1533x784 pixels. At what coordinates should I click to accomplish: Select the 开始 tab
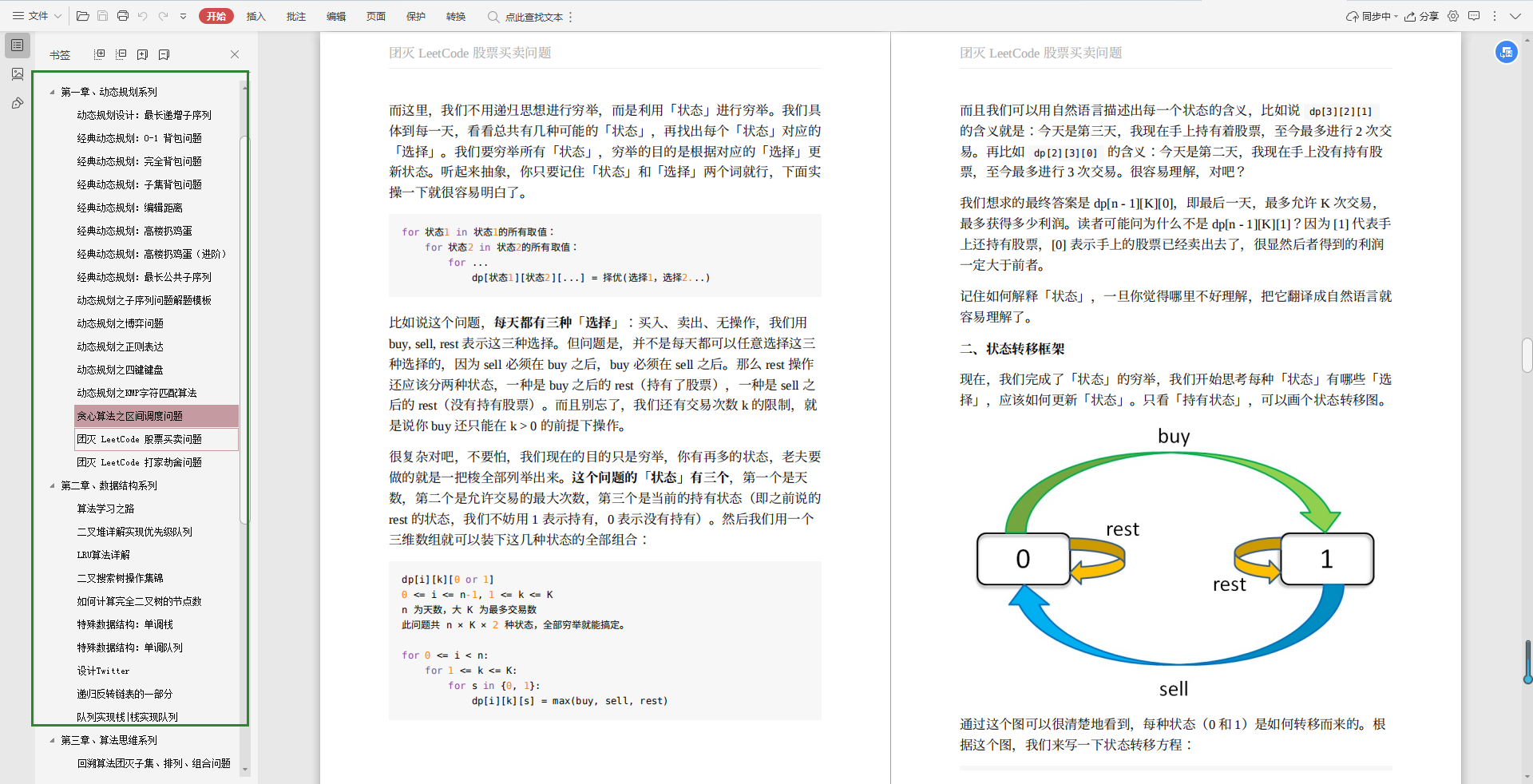[216, 16]
